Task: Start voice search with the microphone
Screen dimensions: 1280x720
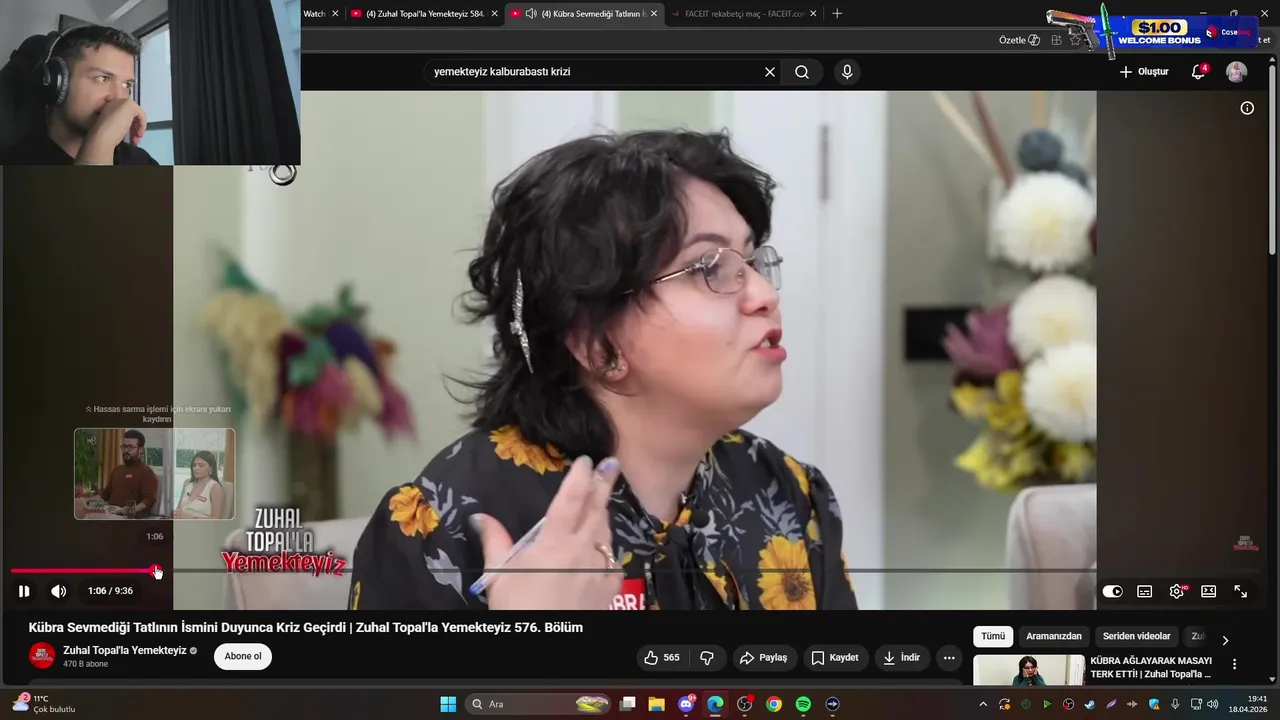Action: pyautogui.click(x=847, y=72)
